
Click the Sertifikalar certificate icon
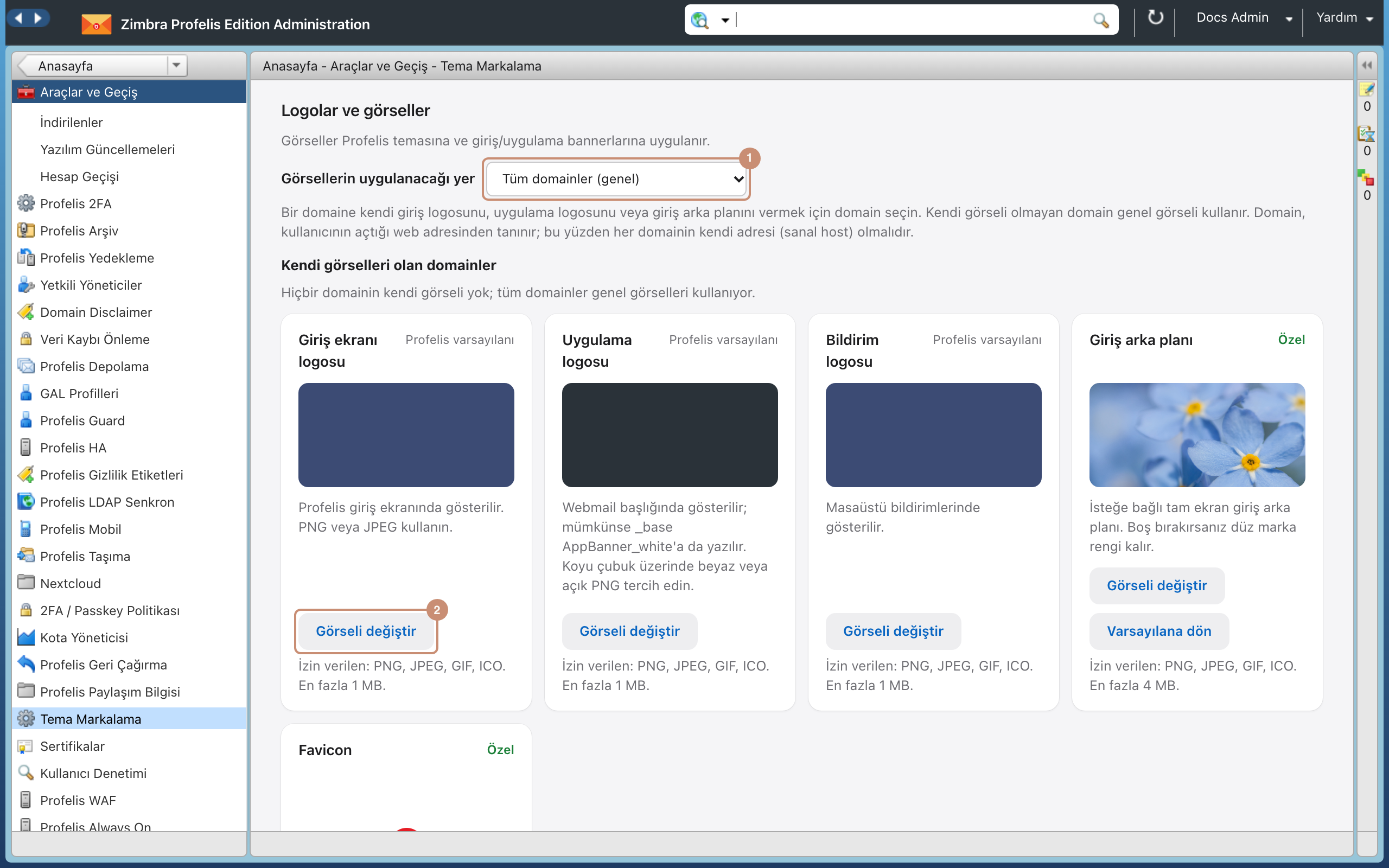pos(26,746)
